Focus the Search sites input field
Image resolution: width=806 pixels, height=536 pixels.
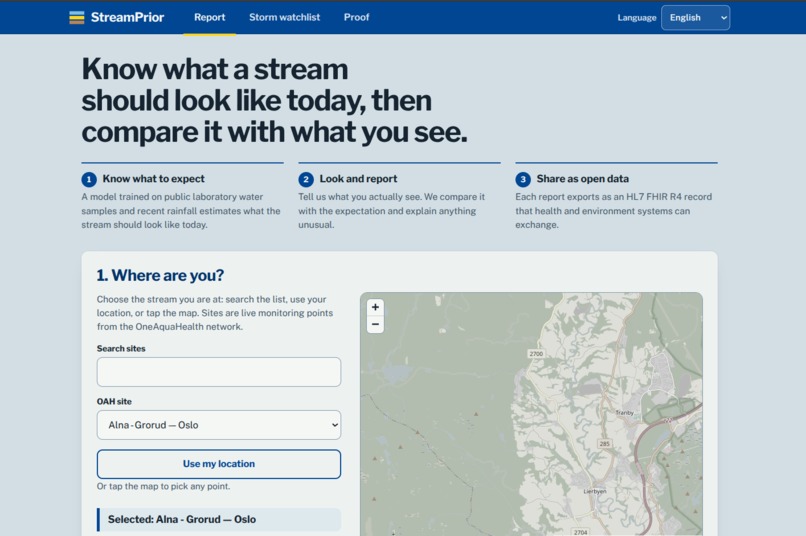218,372
